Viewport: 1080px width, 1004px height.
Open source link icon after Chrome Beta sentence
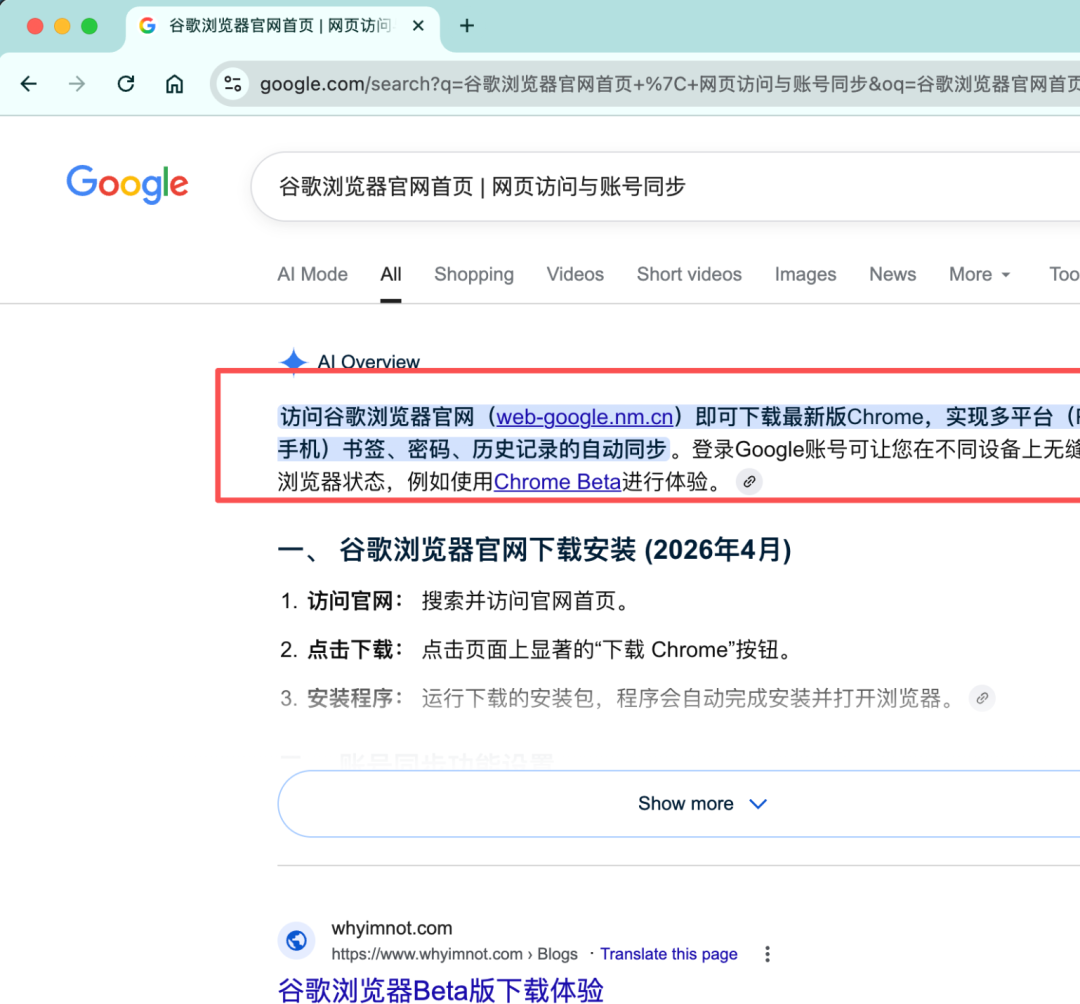point(749,481)
